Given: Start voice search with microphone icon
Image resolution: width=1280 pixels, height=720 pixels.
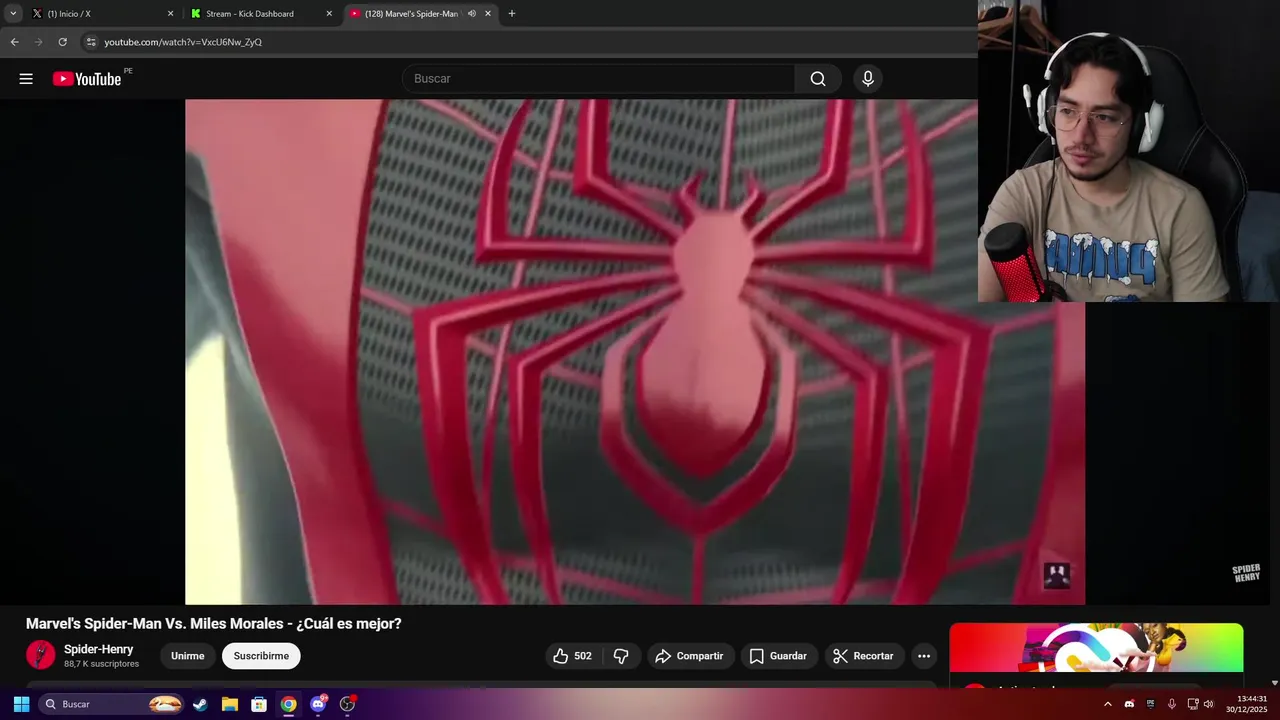Looking at the screenshot, I should [x=868, y=79].
